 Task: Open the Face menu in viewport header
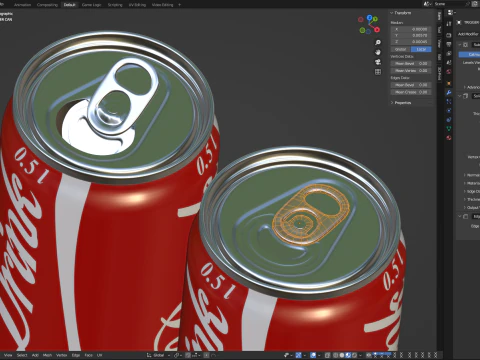pyautogui.click(x=88, y=355)
